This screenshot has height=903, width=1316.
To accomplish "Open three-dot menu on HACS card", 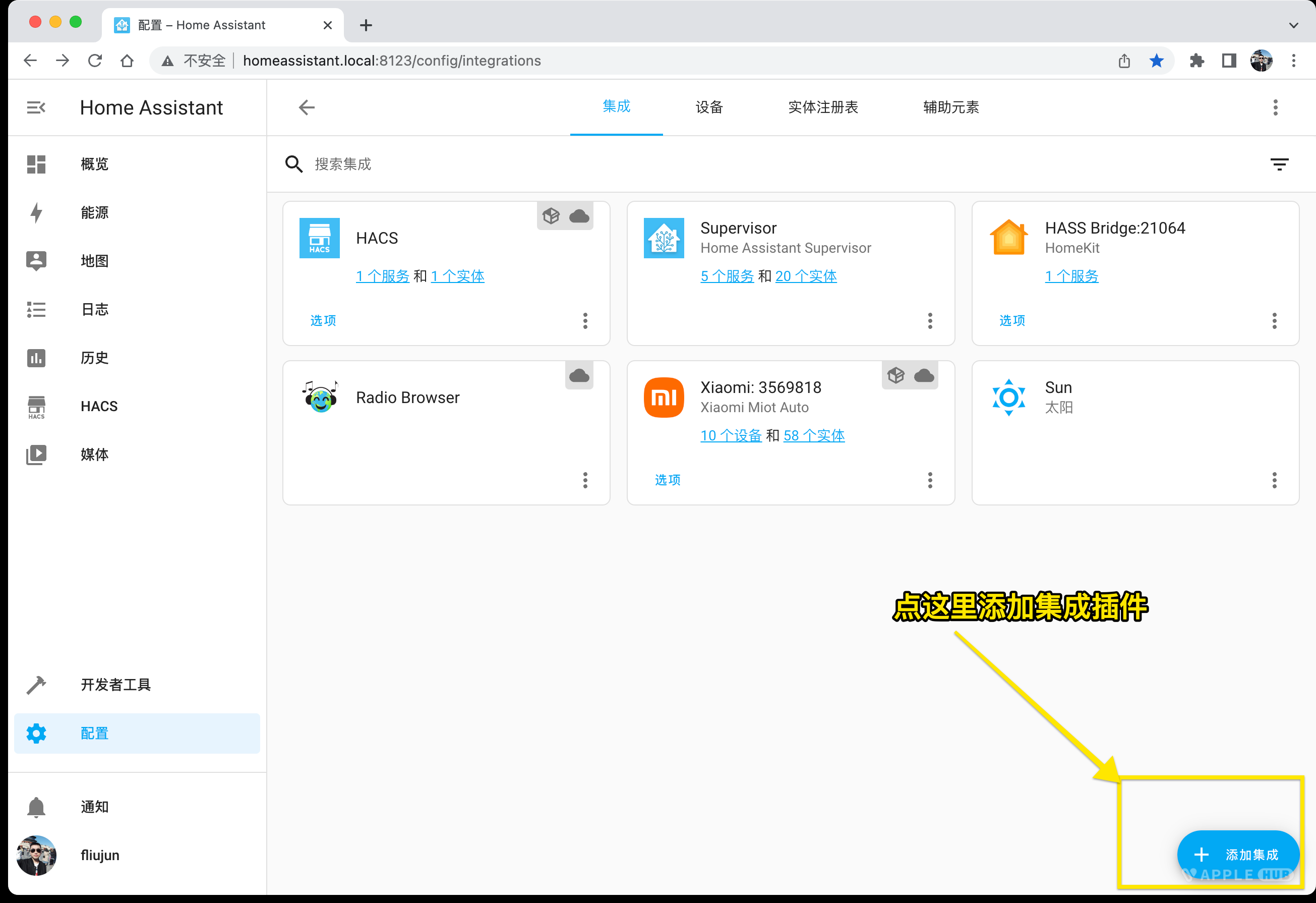I will (x=585, y=321).
